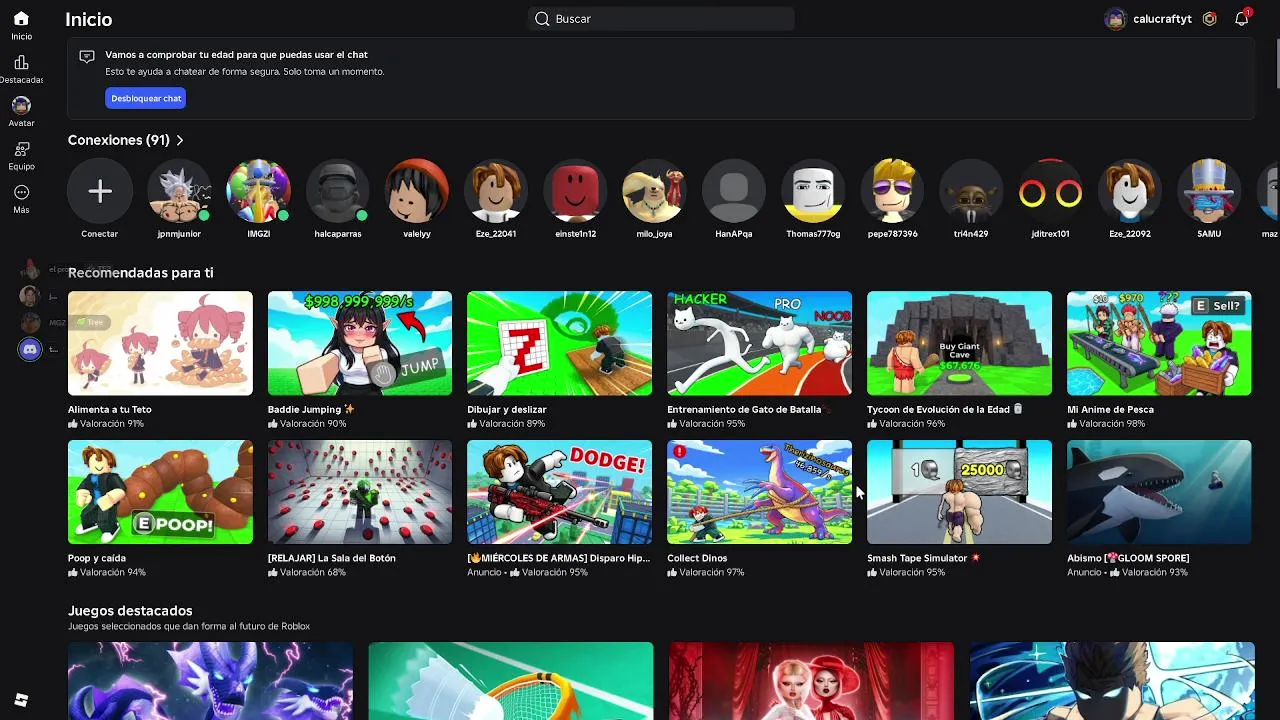Image resolution: width=1280 pixels, height=720 pixels.
Task: Open Tycoon de Evolución de la Edad thumbnail
Action: (959, 343)
